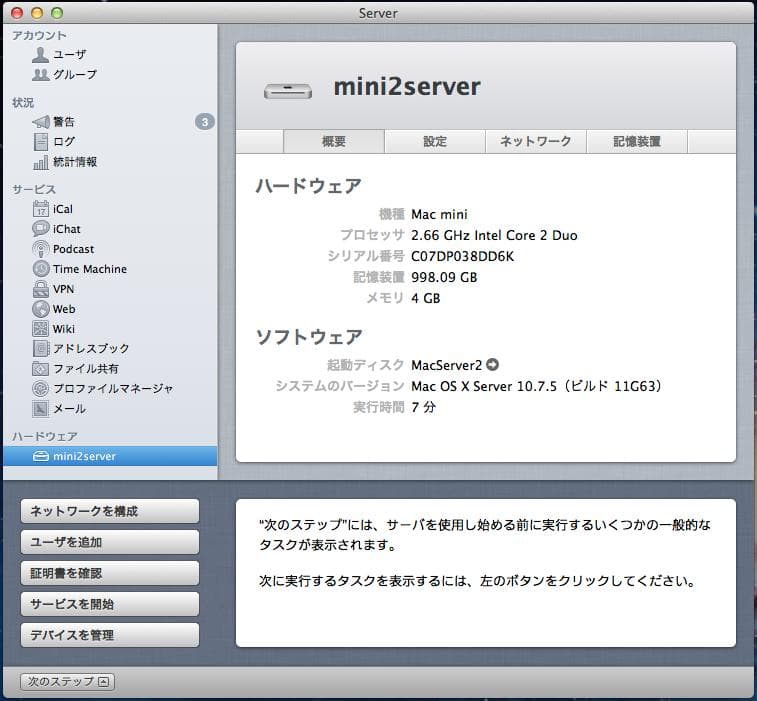Click the VPN lock icon
The image size is (757, 701).
pyautogui.click(x=41, y=289)
